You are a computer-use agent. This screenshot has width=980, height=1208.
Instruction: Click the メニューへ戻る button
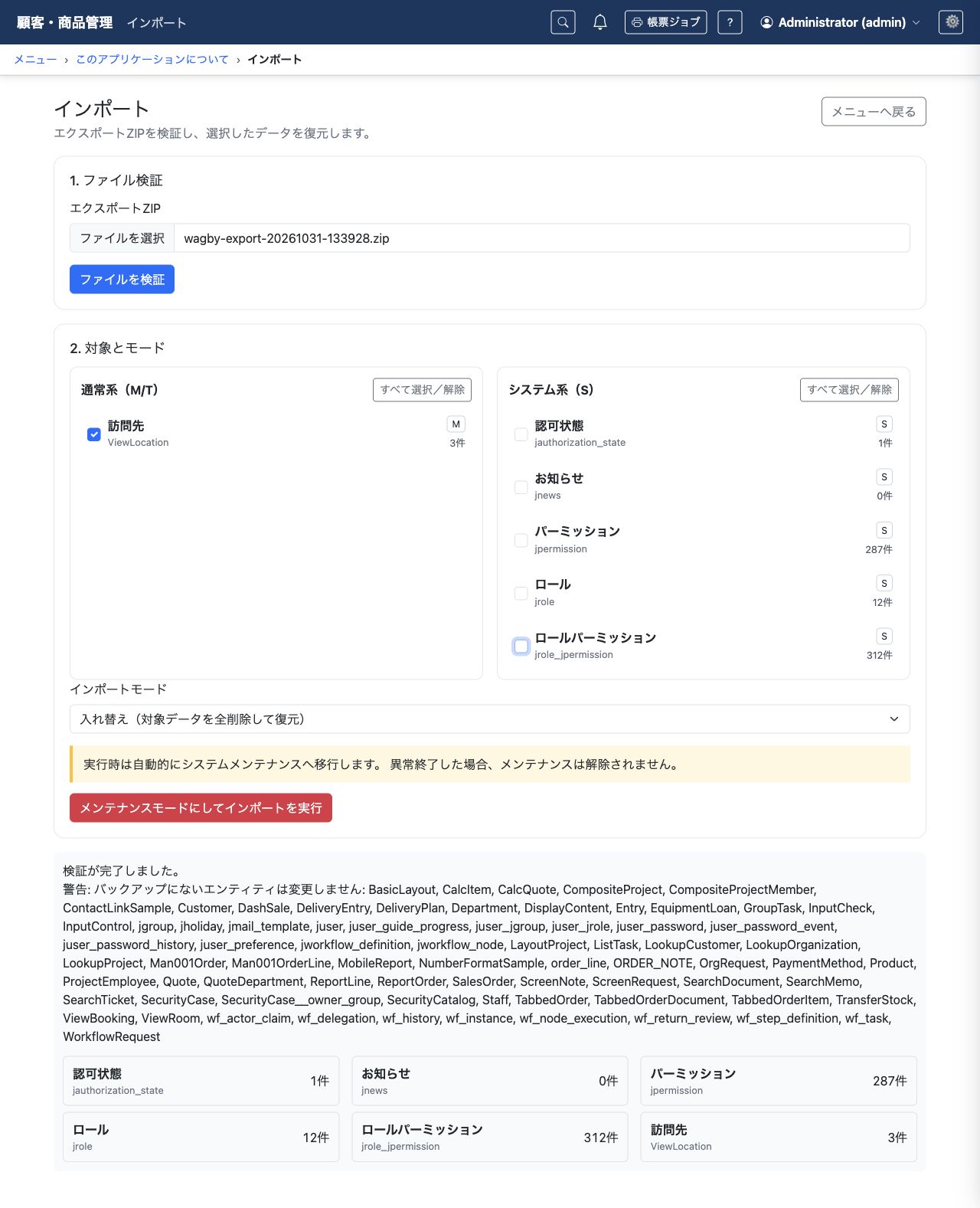pyautogui.click(x=874, y=112)
